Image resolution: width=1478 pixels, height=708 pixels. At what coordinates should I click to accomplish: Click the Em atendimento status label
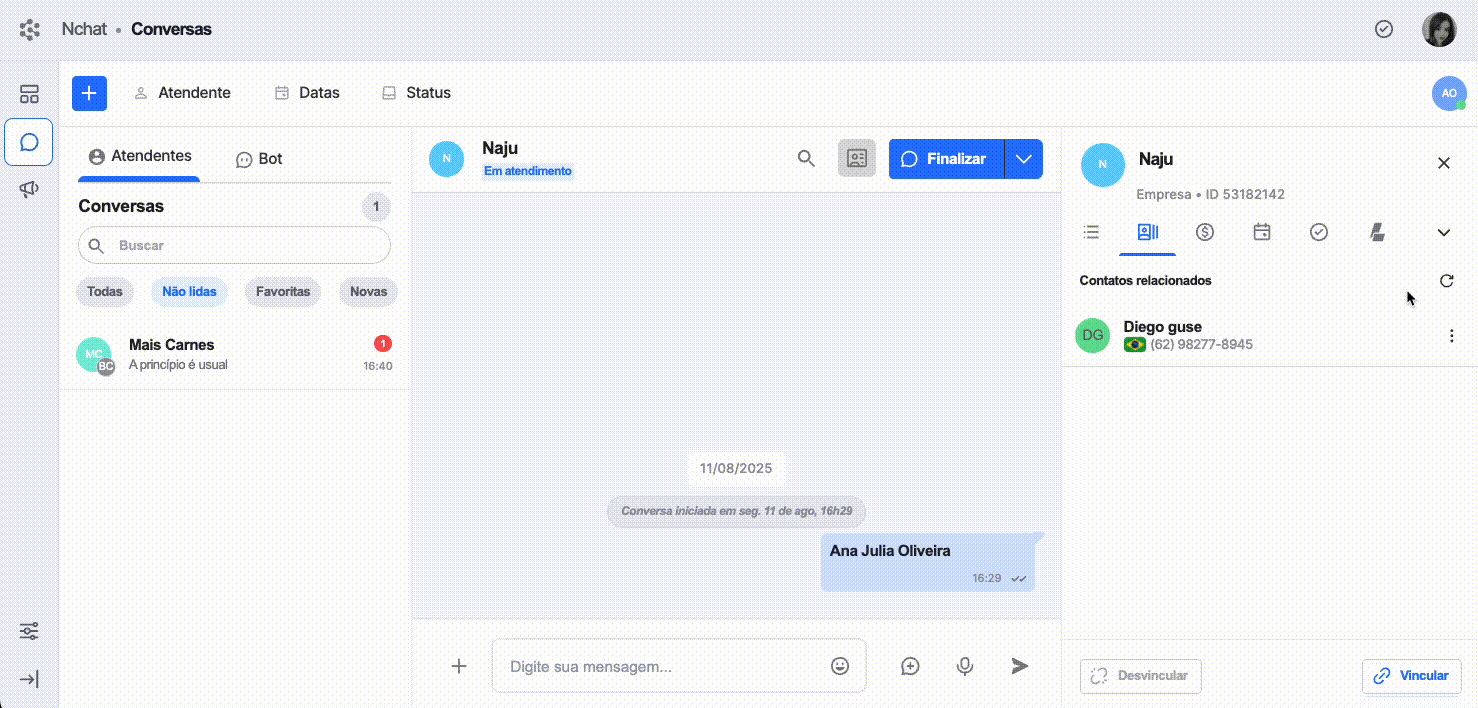click(x=528, y=171)
